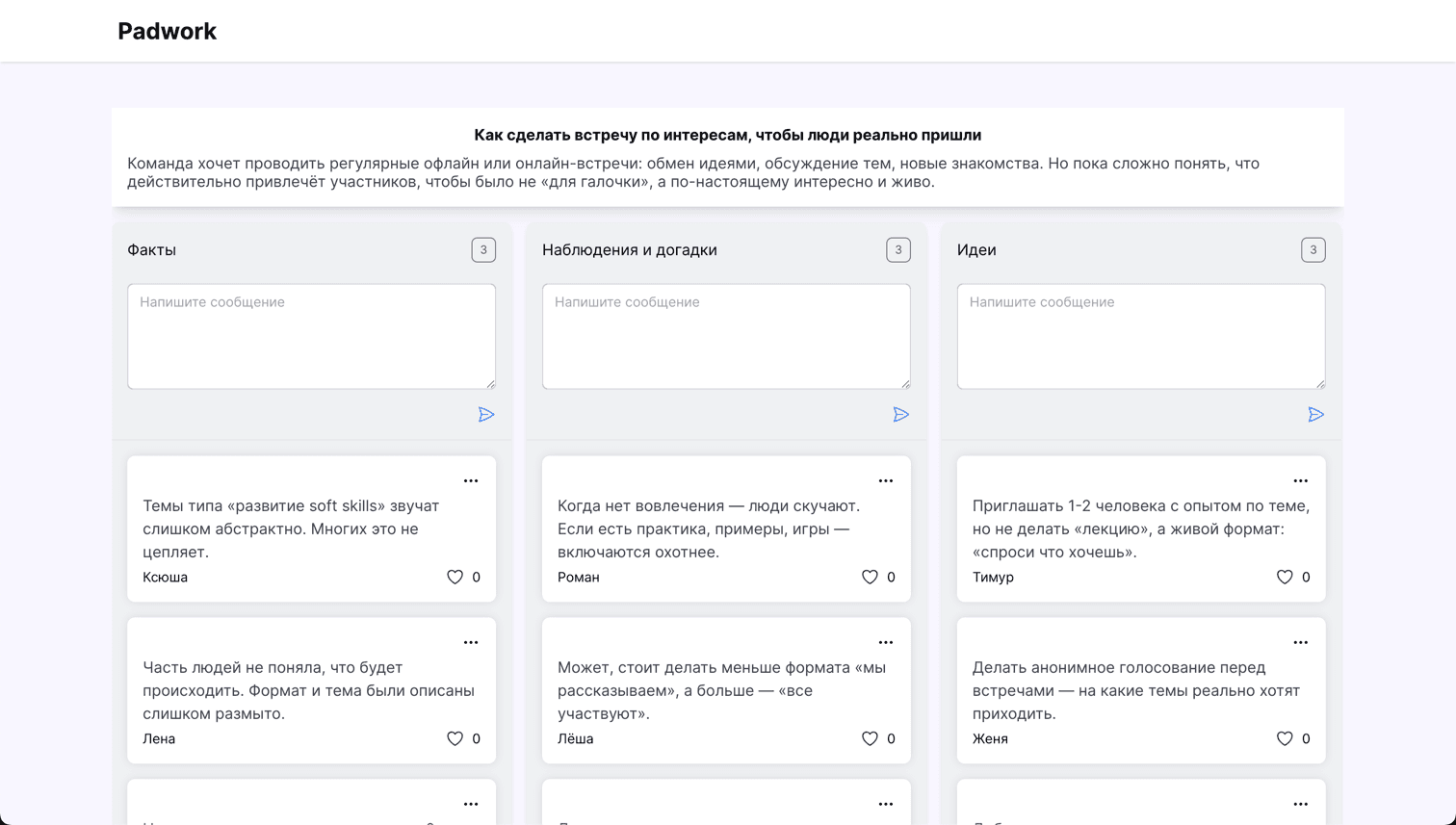The image size is (1456, 825).
Task: Open the ellipsis menu on Лёша's card
Action: pyautogui.click(x=886, y=642)
